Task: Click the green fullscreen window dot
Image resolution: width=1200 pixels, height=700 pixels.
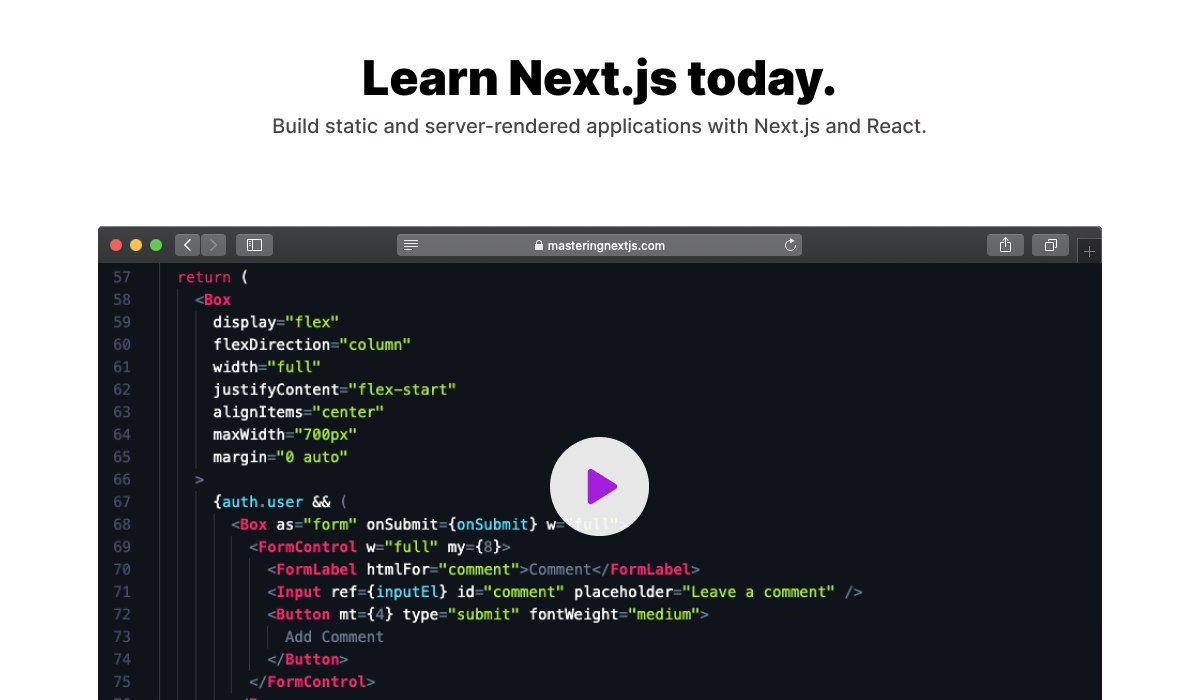Action: 156,245
